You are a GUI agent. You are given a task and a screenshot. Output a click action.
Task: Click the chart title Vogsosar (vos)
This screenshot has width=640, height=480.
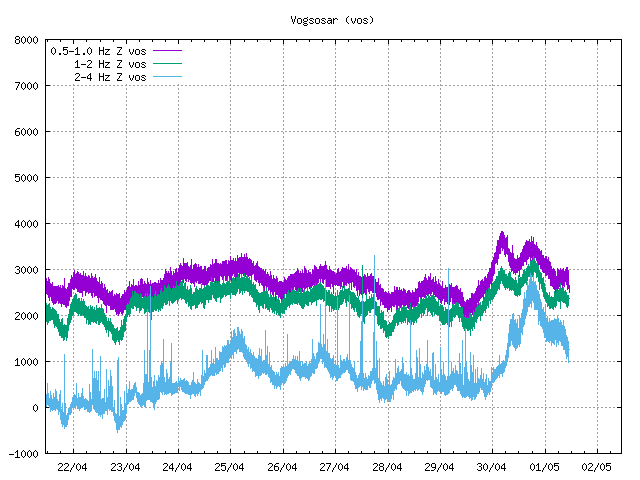[332, 20]
